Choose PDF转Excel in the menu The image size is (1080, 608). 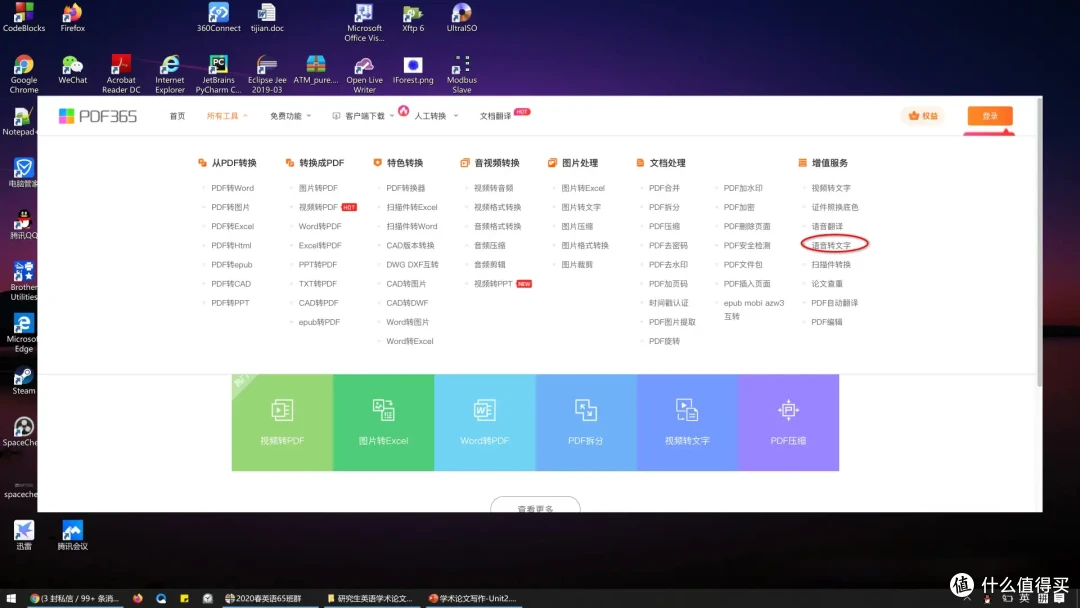(x=232, y=227)
